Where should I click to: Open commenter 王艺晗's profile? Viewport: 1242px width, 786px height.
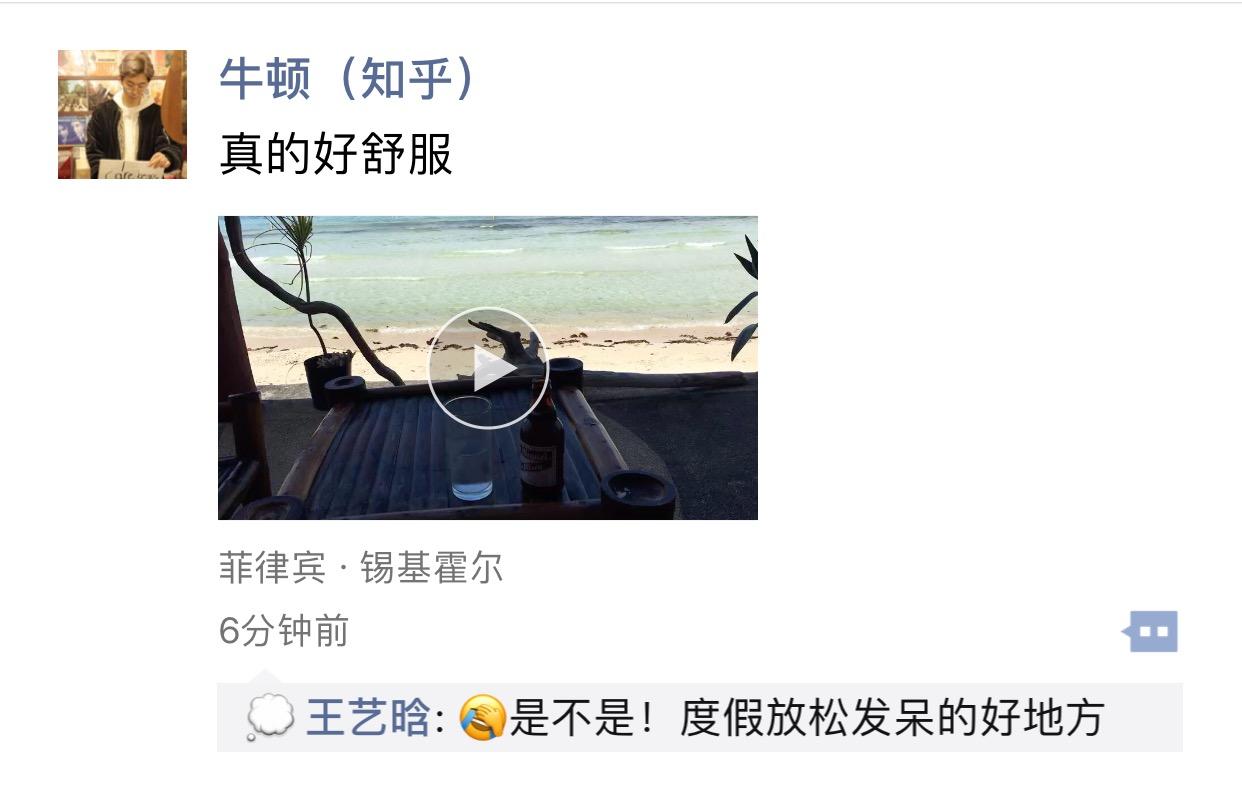(x=367, y=719)
